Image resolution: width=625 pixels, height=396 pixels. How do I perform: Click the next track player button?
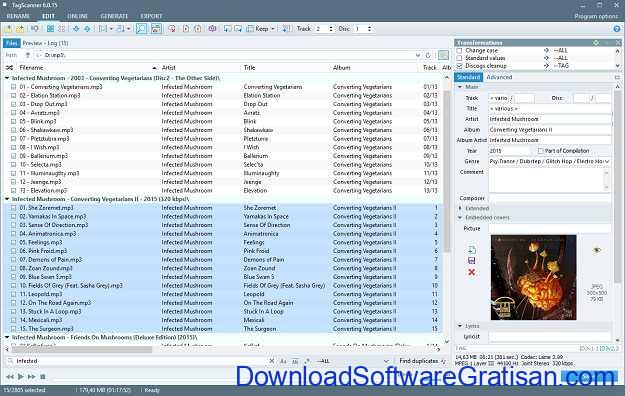click(x=31, y=376)
